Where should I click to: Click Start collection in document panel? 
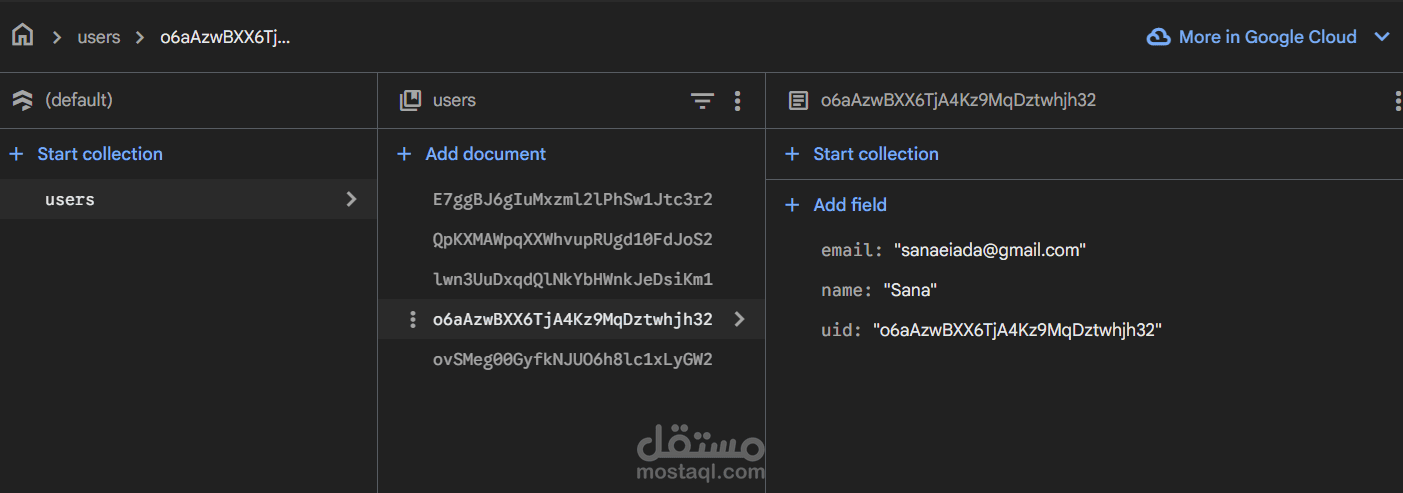point(862,154)
